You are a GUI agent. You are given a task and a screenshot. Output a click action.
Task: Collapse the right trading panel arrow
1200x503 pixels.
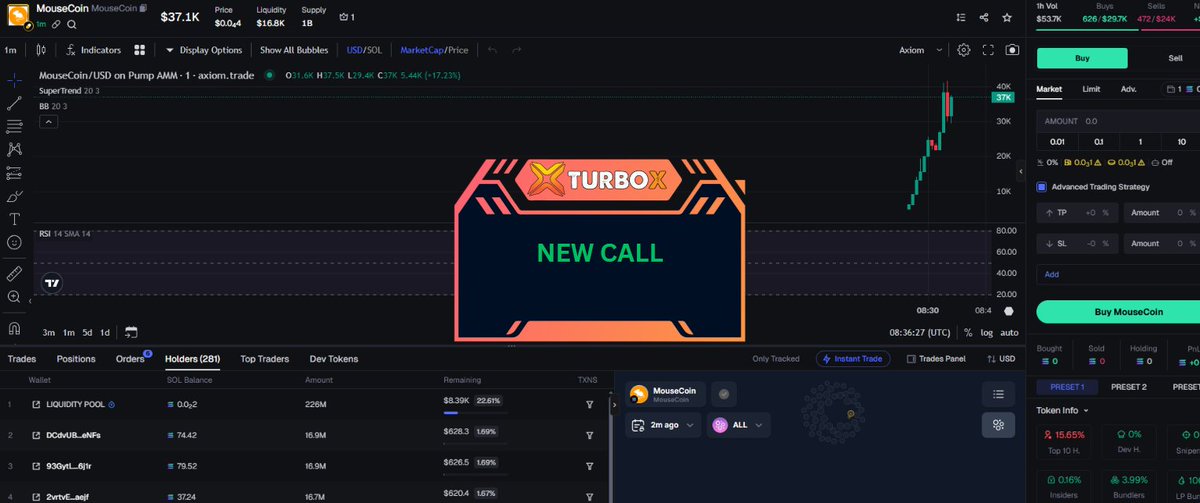pos(1021,172)
